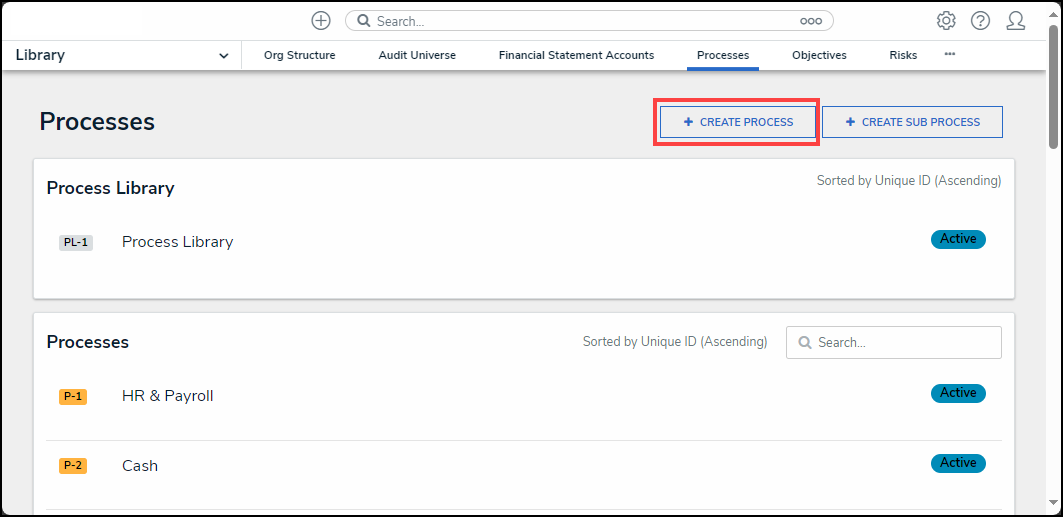The image size is (1063, 517).
Task: Select the Risks tab
Action: point(902,56)
